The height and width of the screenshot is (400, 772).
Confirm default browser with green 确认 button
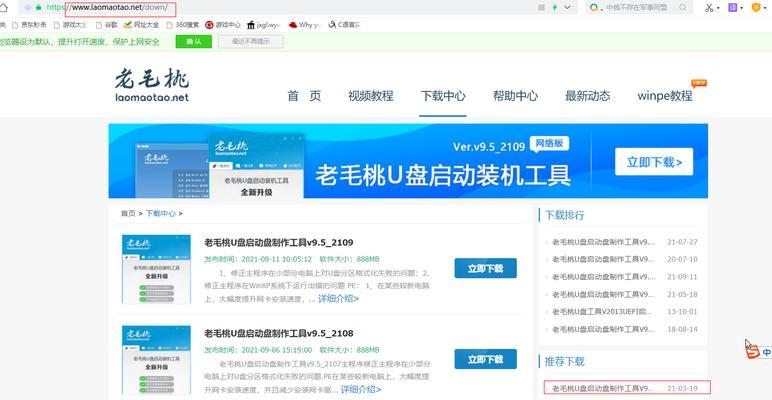click(x=193, y=42)
